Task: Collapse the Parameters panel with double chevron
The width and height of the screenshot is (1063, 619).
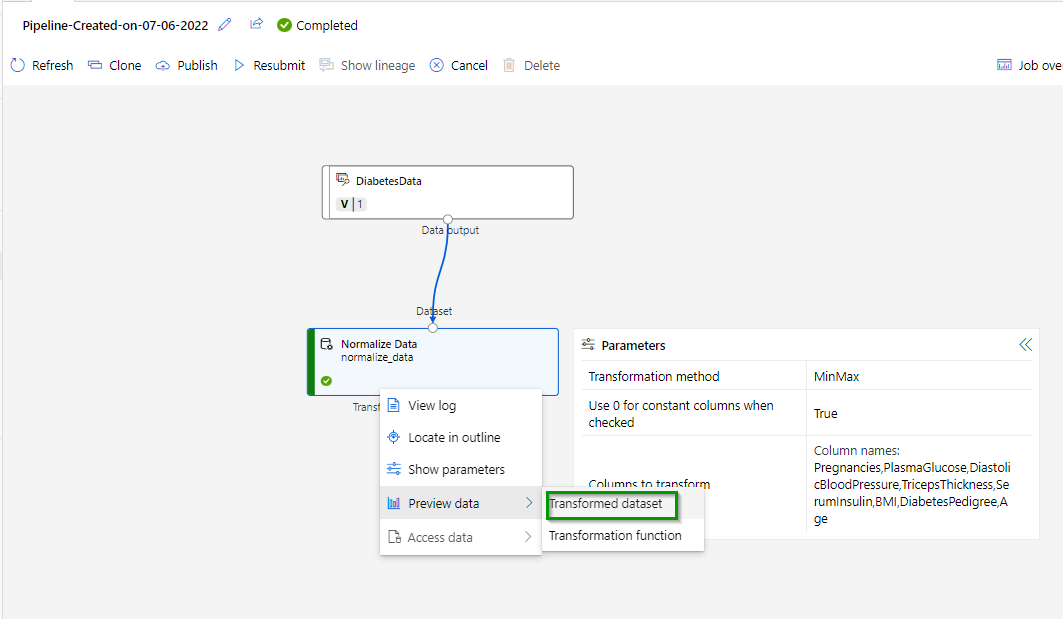Action: point(1025,345)
